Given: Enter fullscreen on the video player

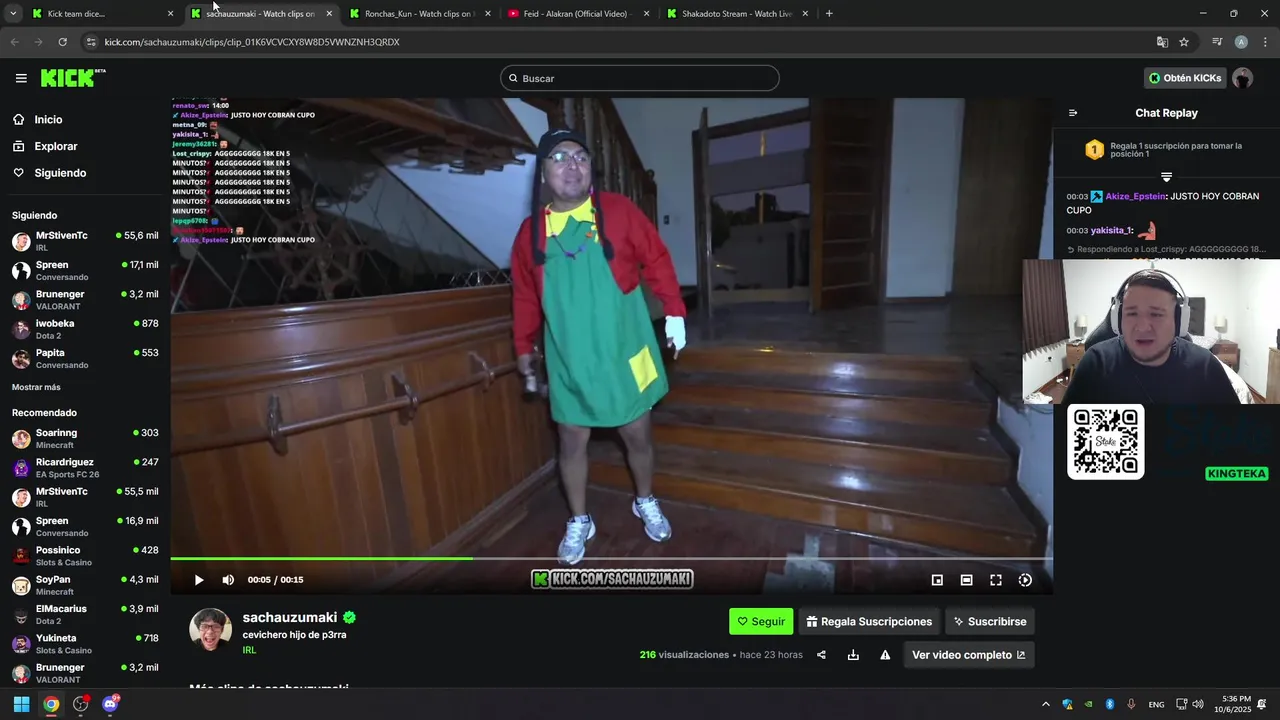Looking at the screenshot, I should point(996,580).
